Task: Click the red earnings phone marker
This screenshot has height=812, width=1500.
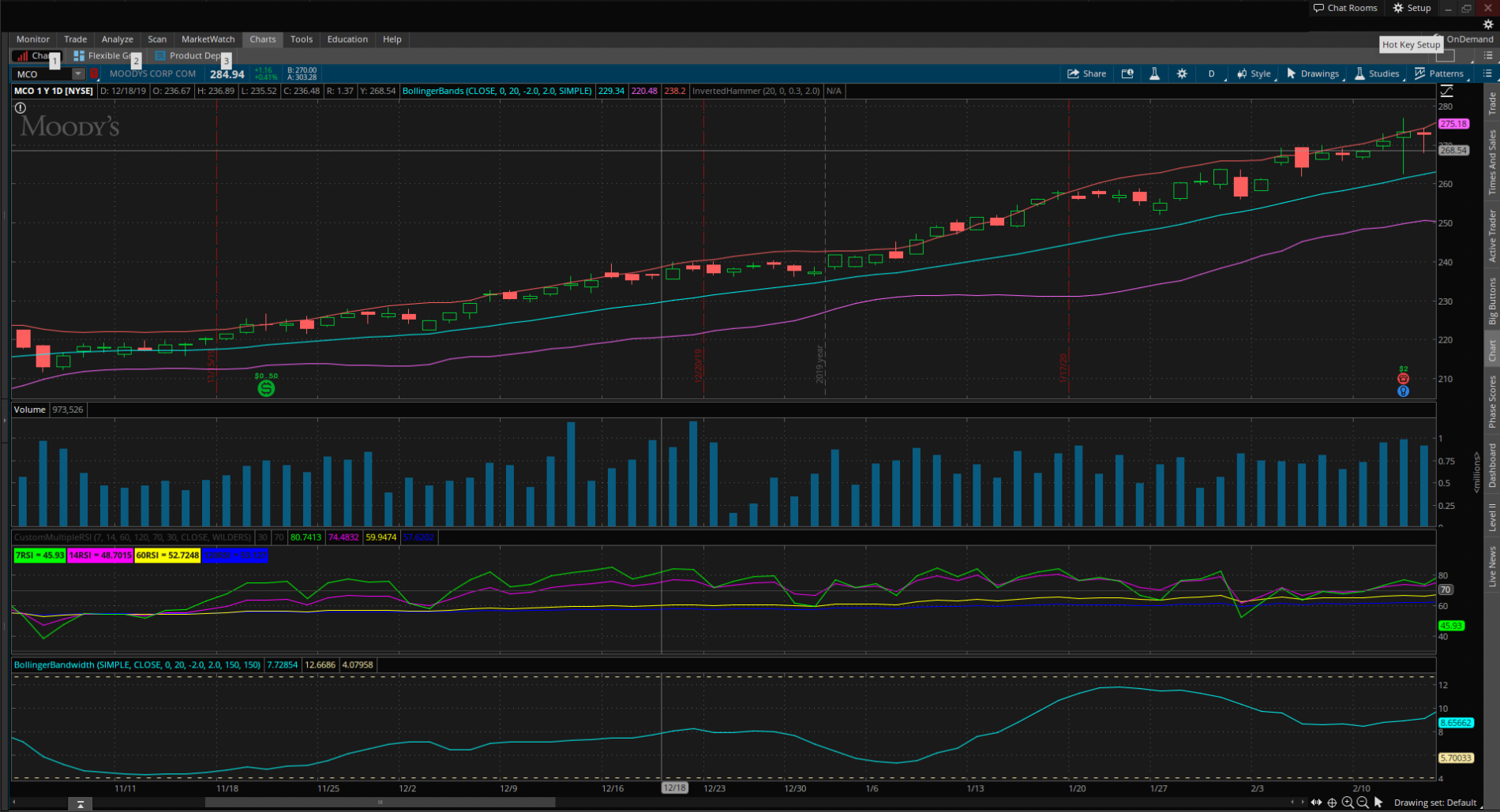Action: [x=1403, y=379]
